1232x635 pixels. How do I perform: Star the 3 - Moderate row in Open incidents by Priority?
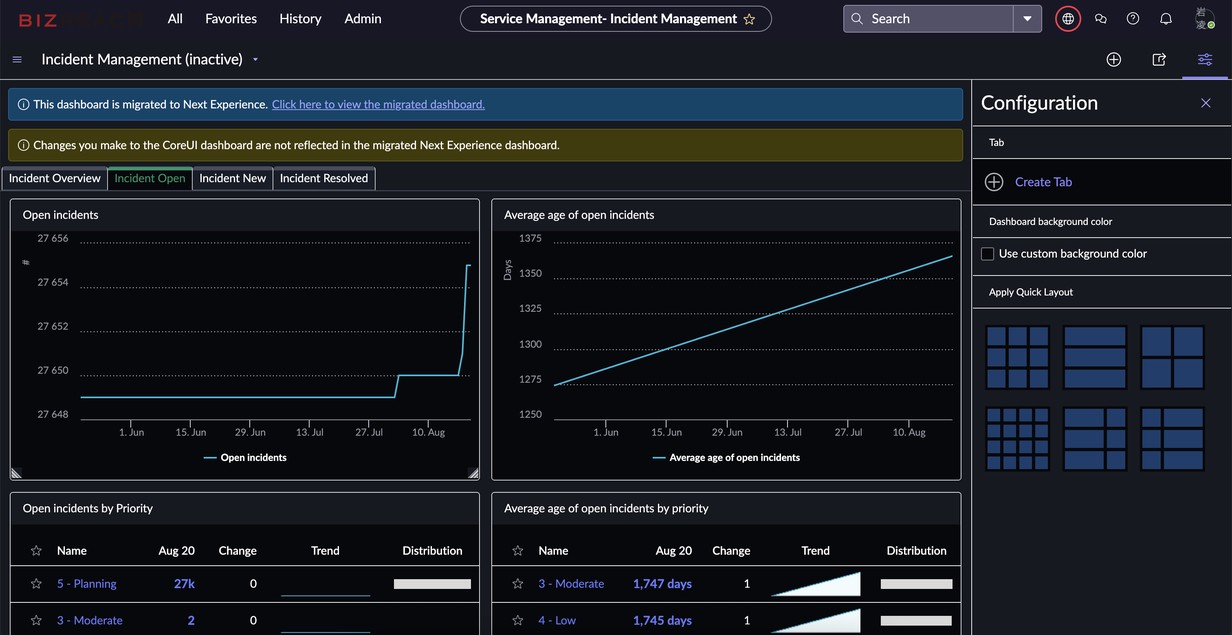[36, 621]
